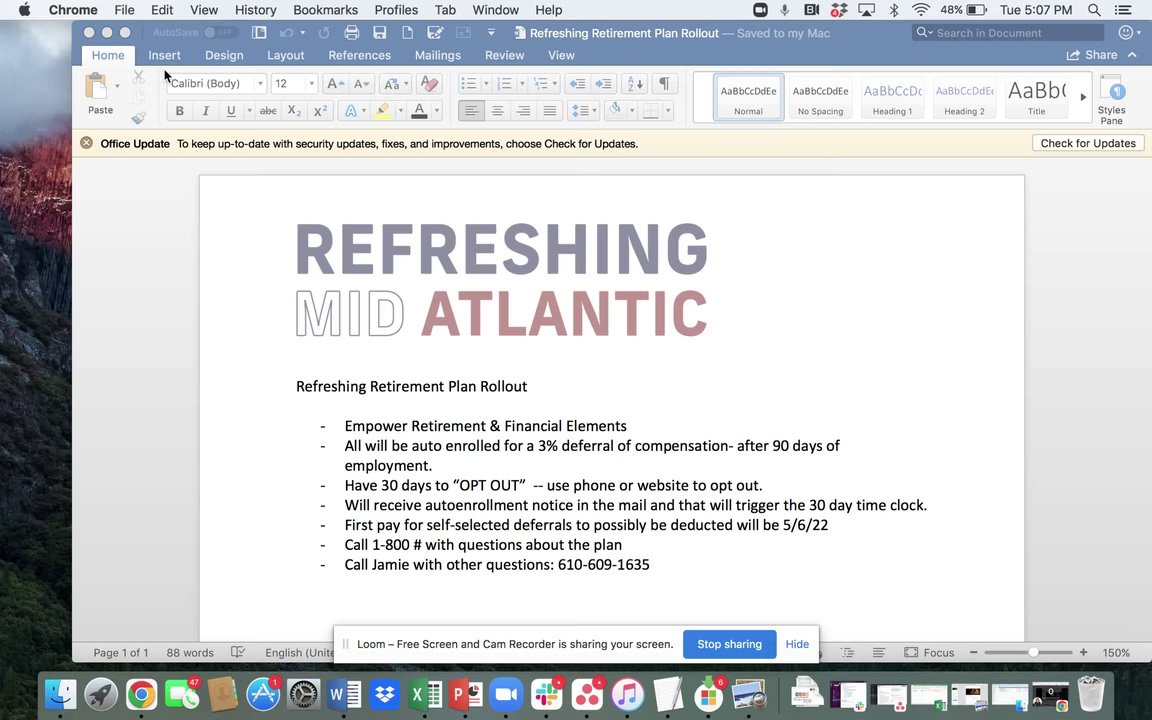Click the spelling proofing icon in status bar

pyautogui.click(x=238, y=652)
